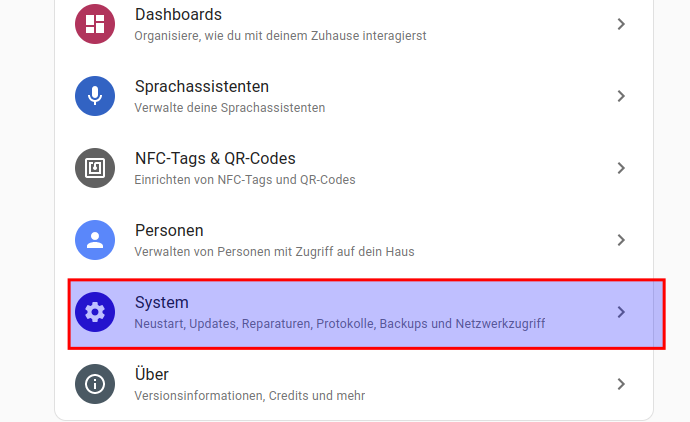Choose the Personen heading
The image size is (690, 422).
[169, 231]
